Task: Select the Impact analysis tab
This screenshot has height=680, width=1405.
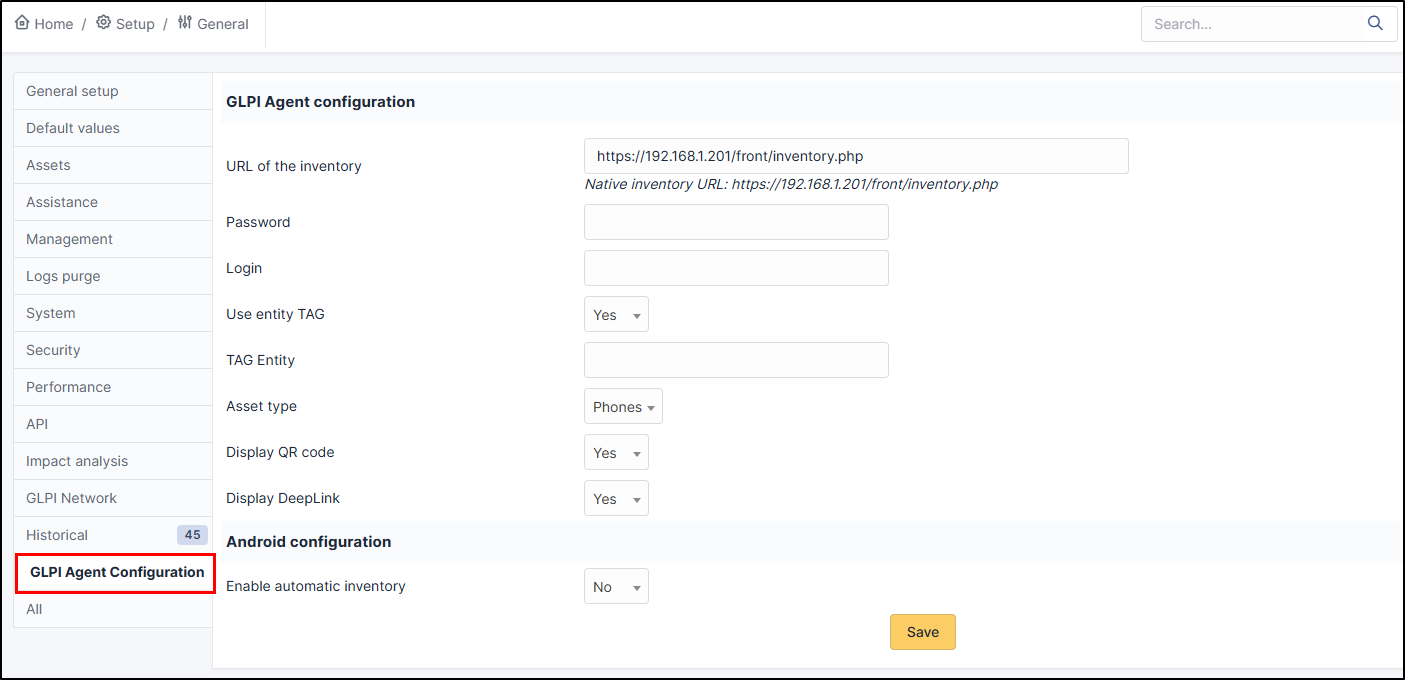Action: click(77, 461)
